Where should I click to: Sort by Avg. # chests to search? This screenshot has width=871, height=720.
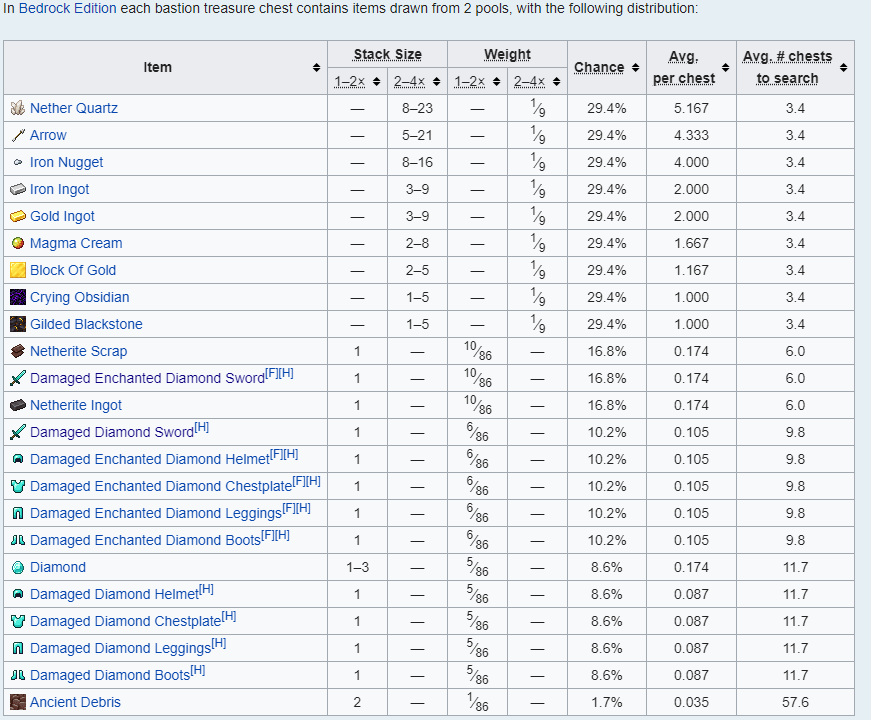click(843, 68)
